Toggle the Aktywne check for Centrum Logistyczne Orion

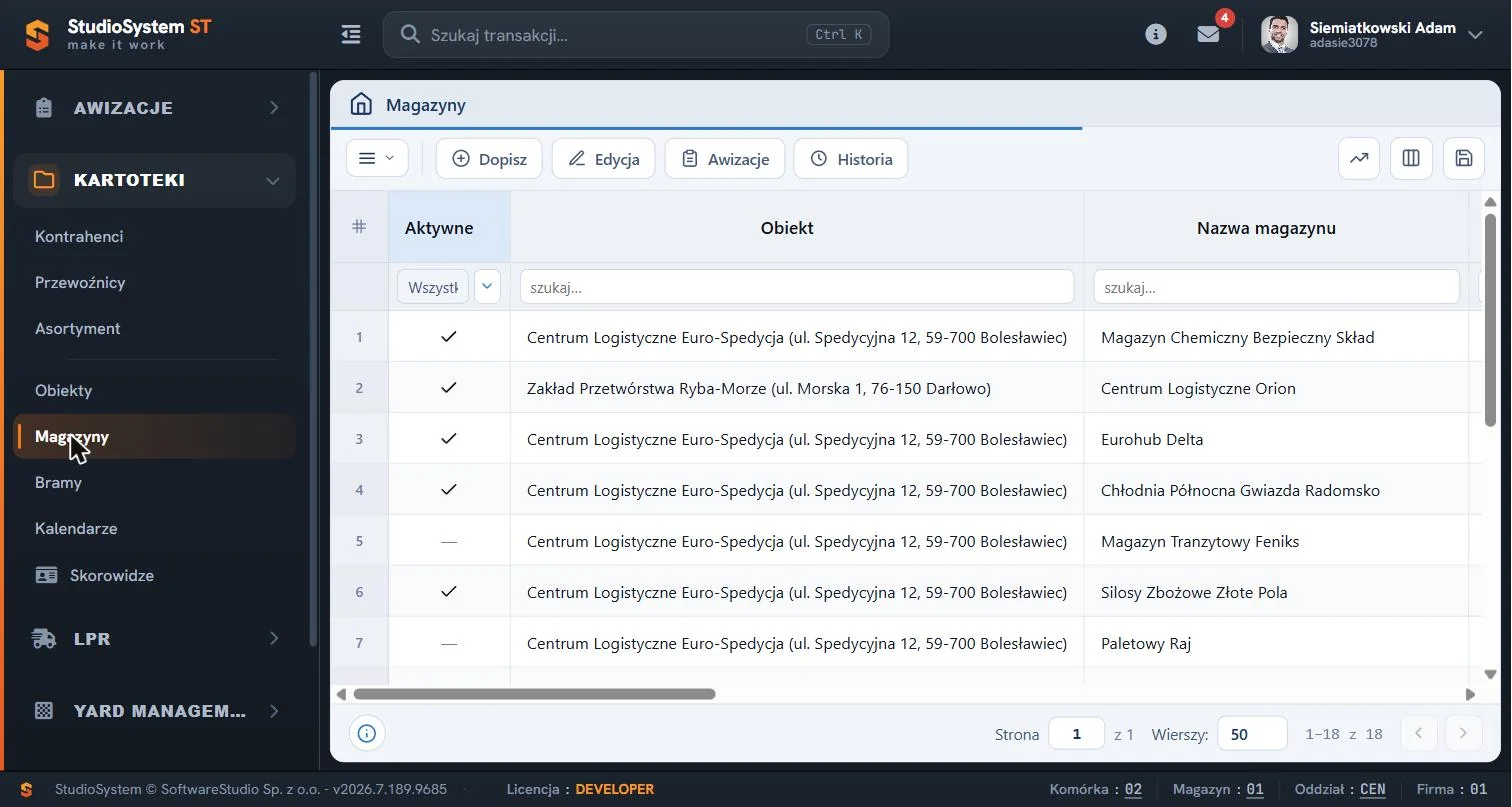pos(449,388)
